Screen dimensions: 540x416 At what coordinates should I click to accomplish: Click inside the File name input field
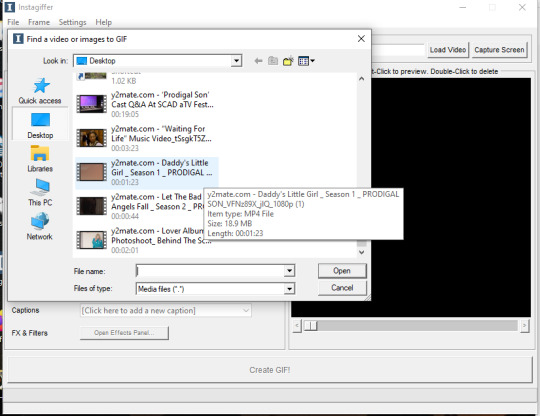coord(210,271)
